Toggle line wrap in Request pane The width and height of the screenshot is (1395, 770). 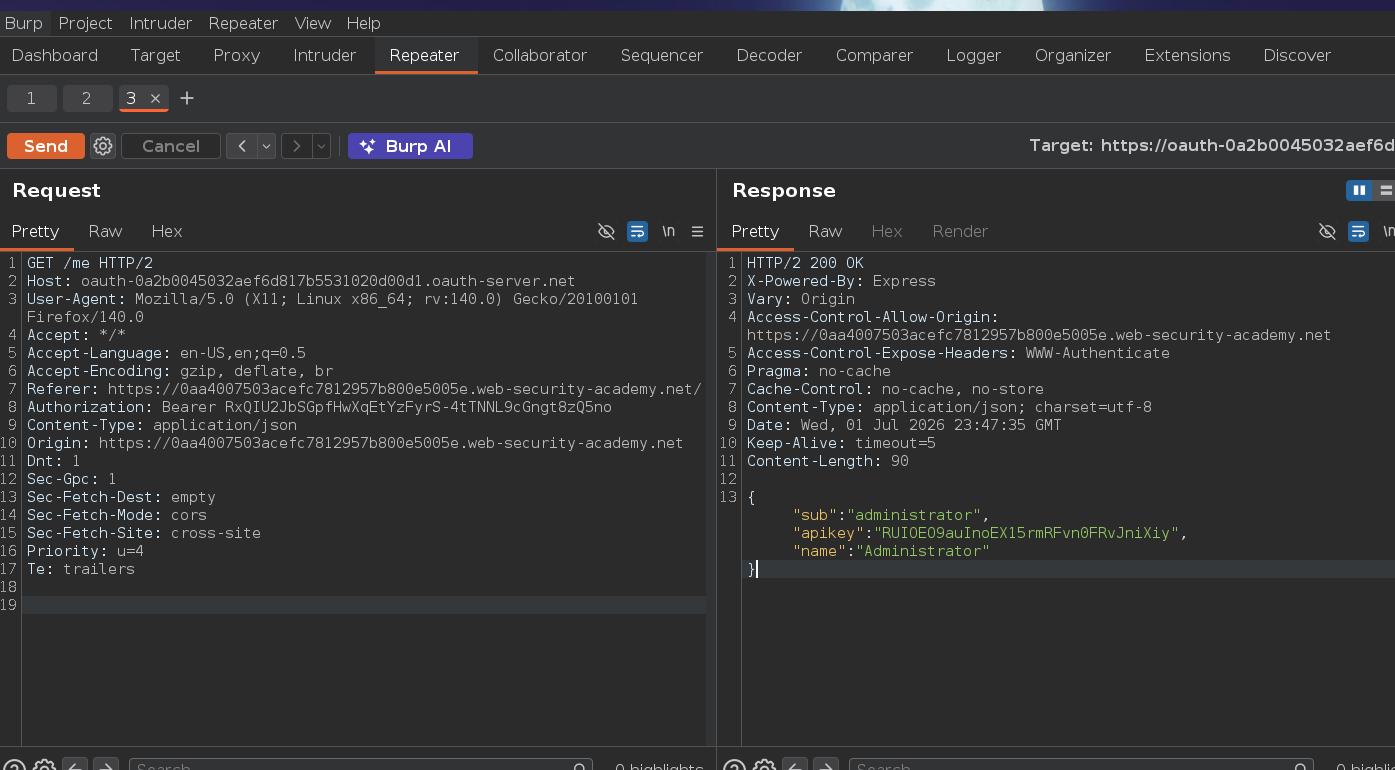coord(637,231)
